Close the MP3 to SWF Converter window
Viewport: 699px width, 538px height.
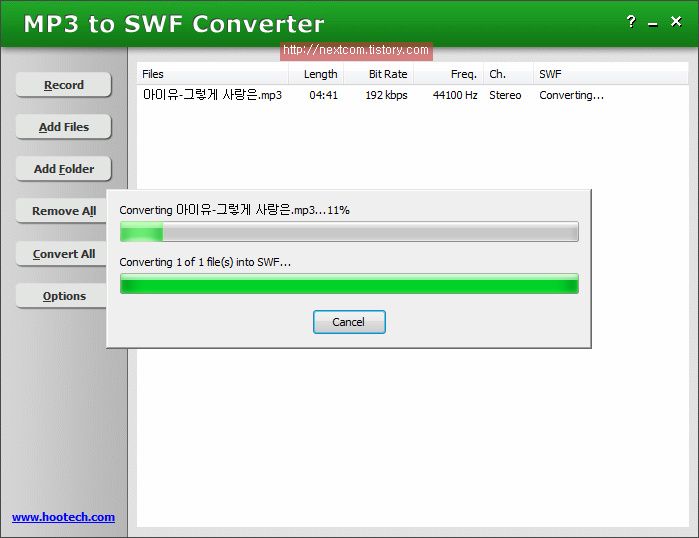point(676,21)
